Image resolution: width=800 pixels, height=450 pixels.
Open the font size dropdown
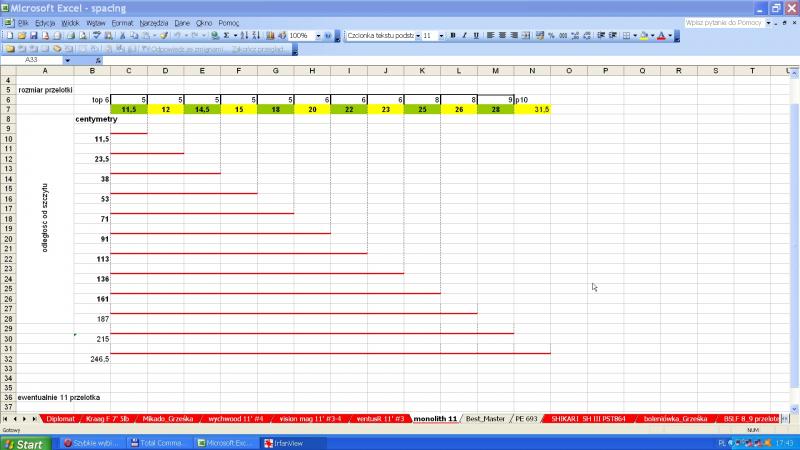click(x=440, y=35)
